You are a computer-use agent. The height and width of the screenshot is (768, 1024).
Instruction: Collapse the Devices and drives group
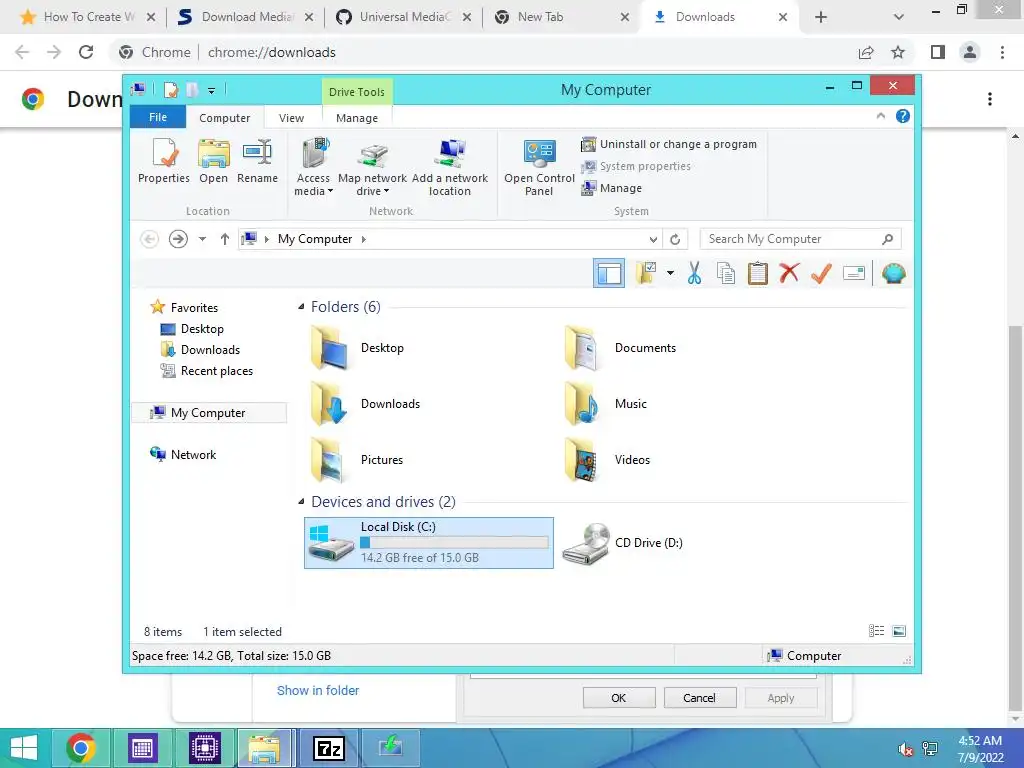pos(300,502)
